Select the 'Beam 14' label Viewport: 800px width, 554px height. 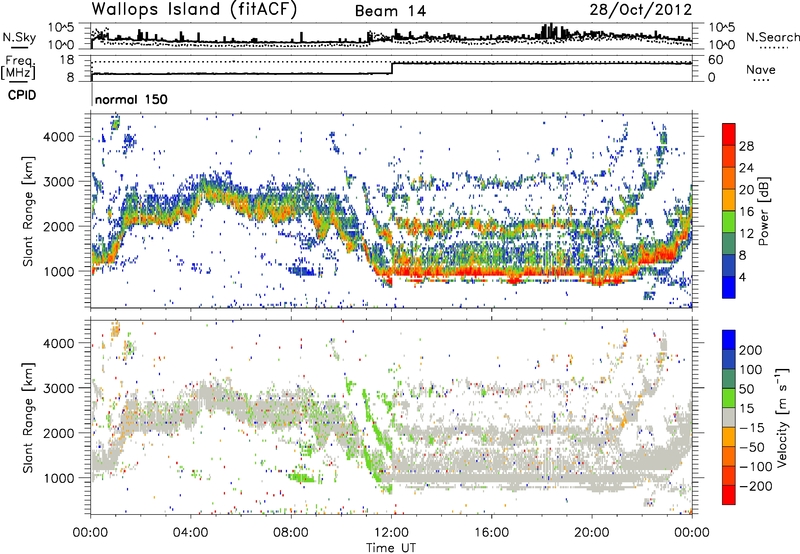tap(390, 11)
